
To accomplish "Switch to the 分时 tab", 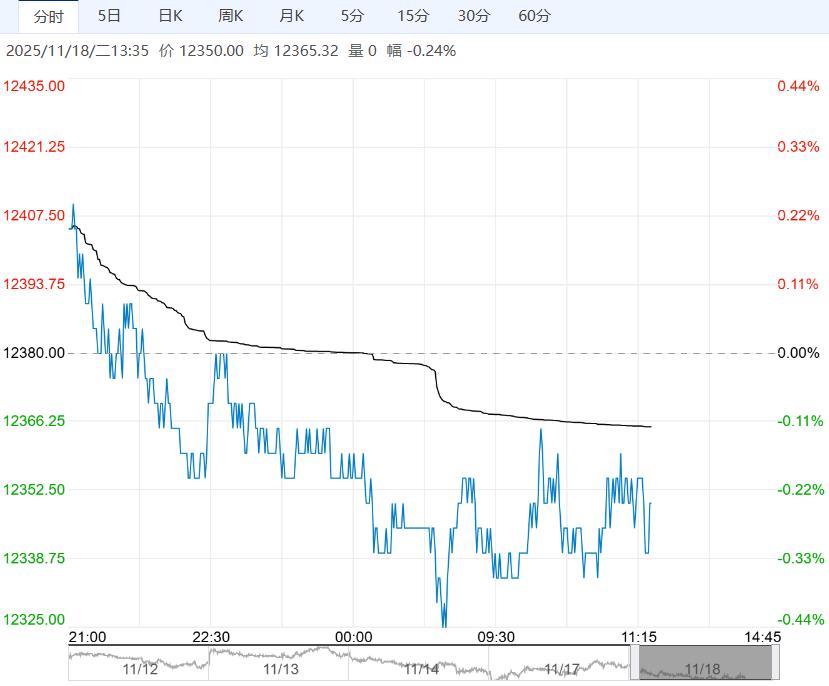I will pyautogui.click(x=49, y=16).
